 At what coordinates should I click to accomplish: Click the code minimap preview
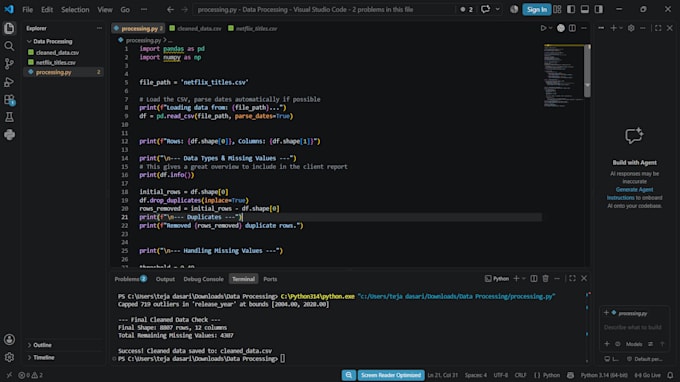564,75
